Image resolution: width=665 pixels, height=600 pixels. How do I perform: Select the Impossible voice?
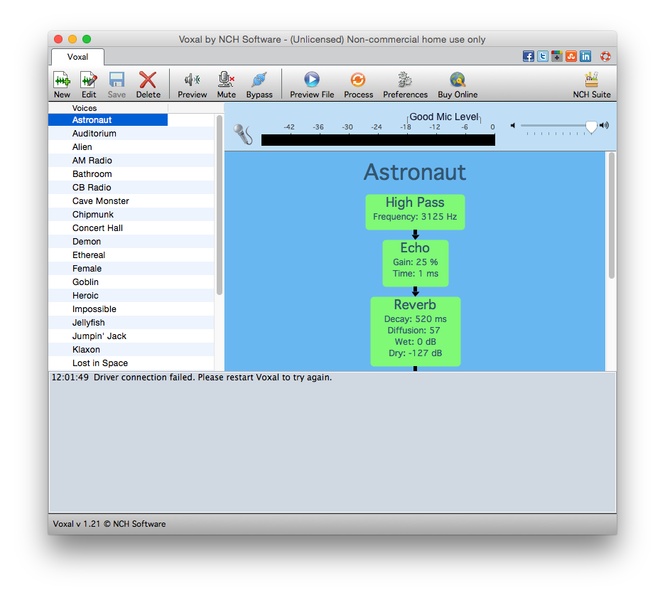pyautogui.click(x=131, y=309)
